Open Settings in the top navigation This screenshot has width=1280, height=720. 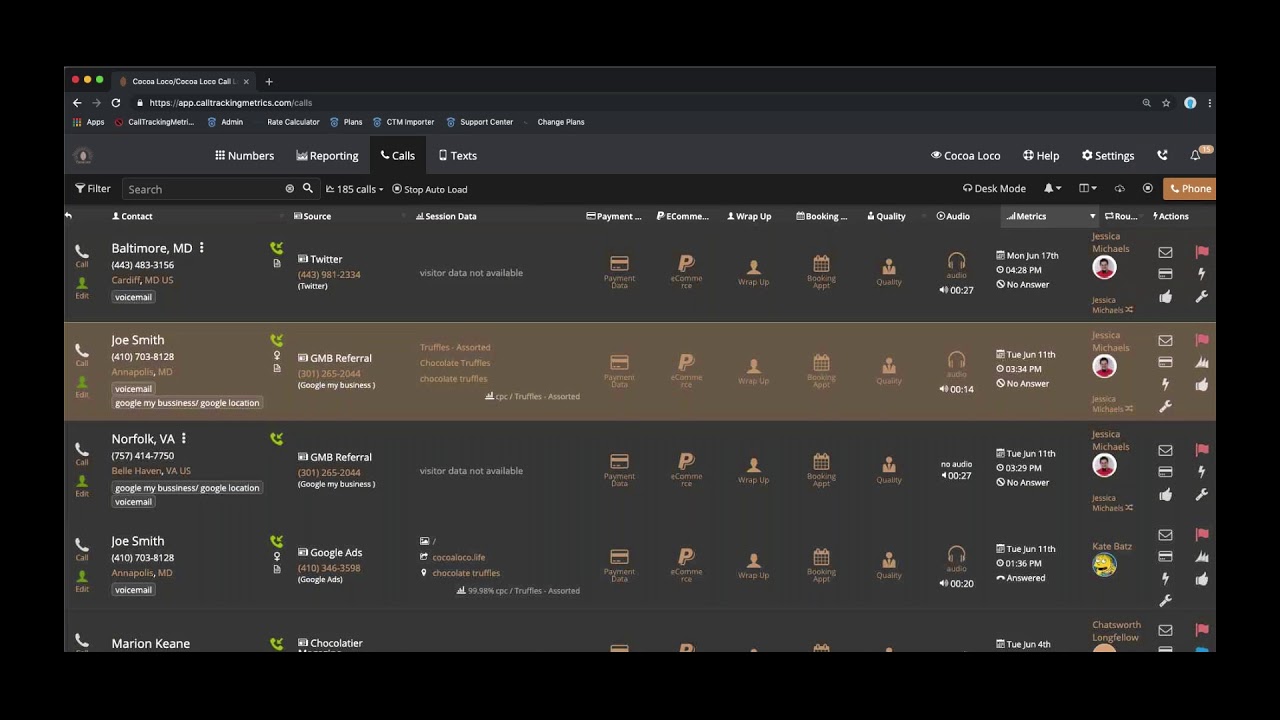pyautogui.click(x=1108, y=155)
